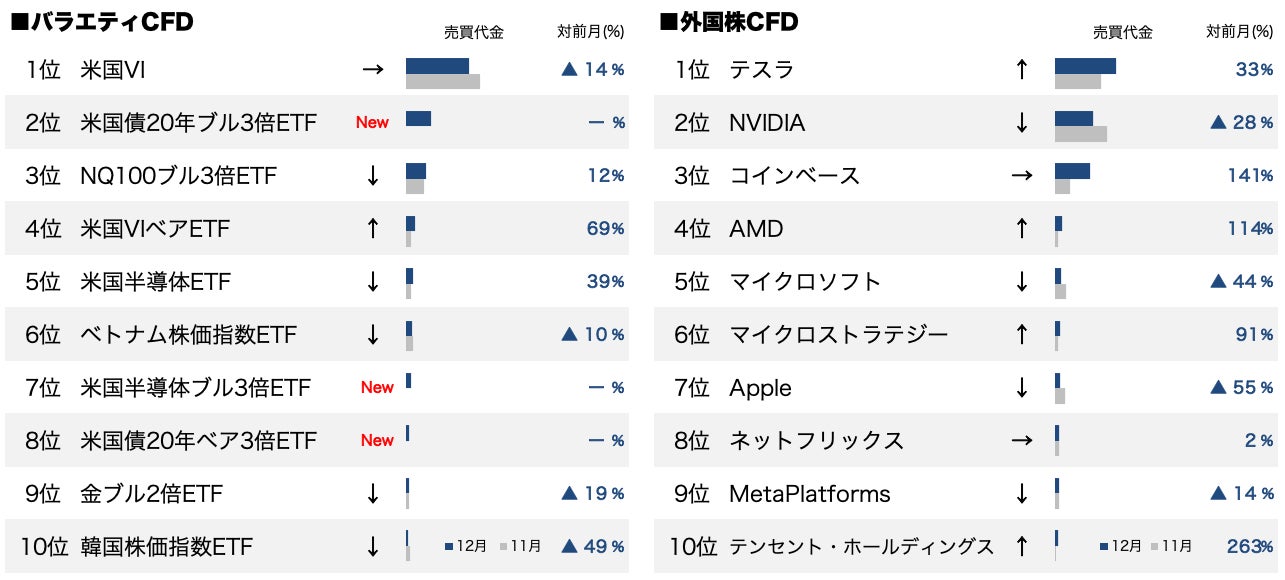Click the 米国VI trading volume bar
The height and width of the screenshot is (580, 1285).
click(x=437, y=66)
